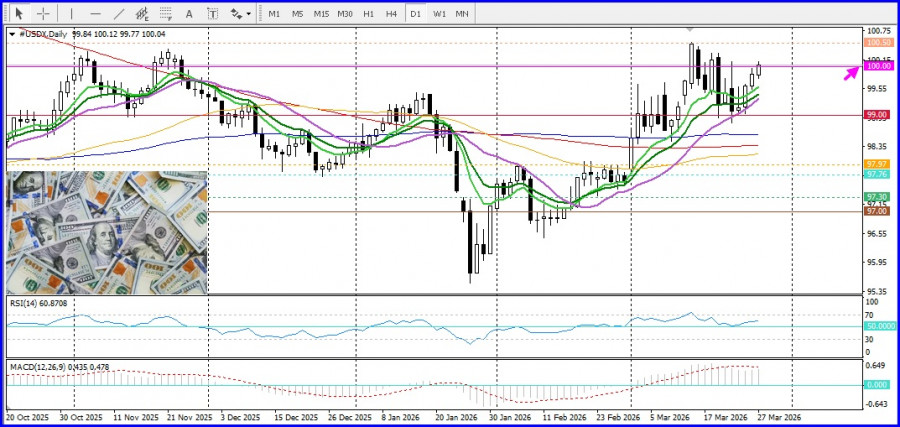
Task: Activate the crosshair tool
Action: pos(43,14)
